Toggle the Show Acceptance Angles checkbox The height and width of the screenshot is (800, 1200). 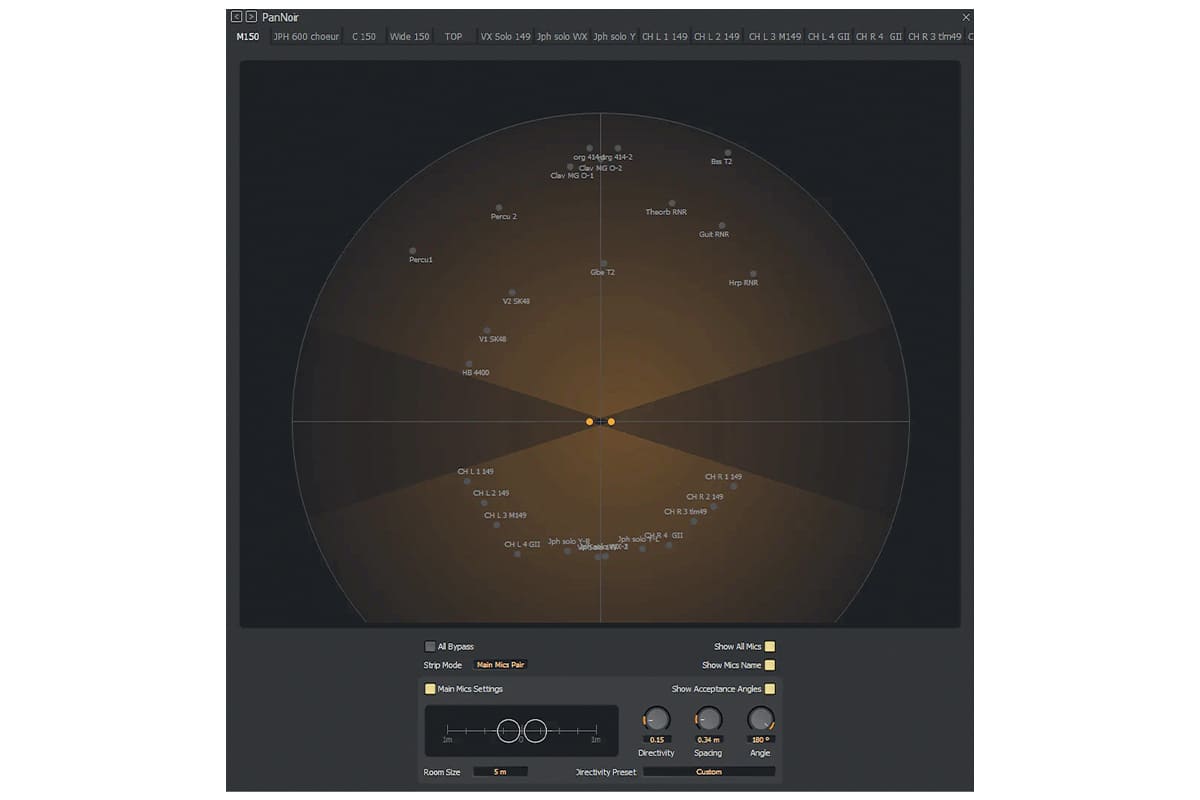click(770, 689)
